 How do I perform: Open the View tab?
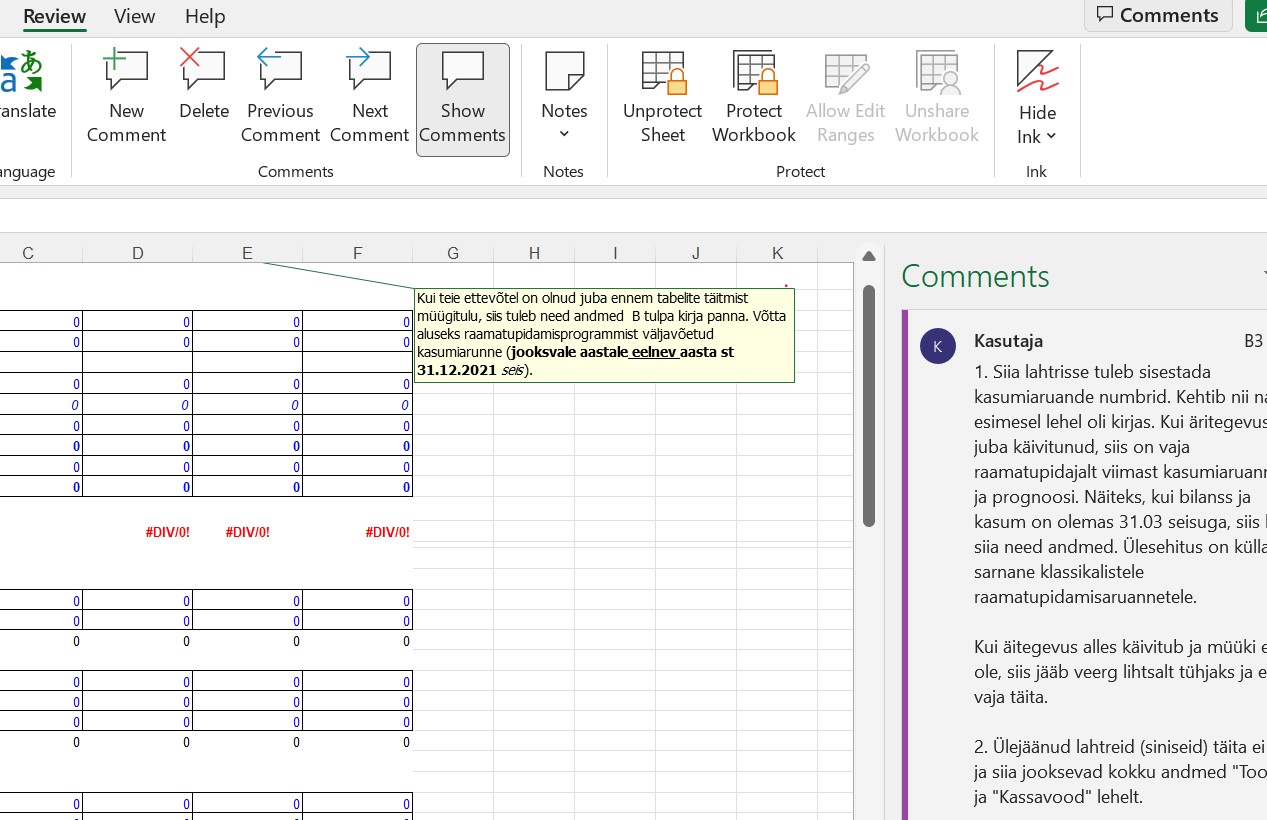tap(135, 16)
